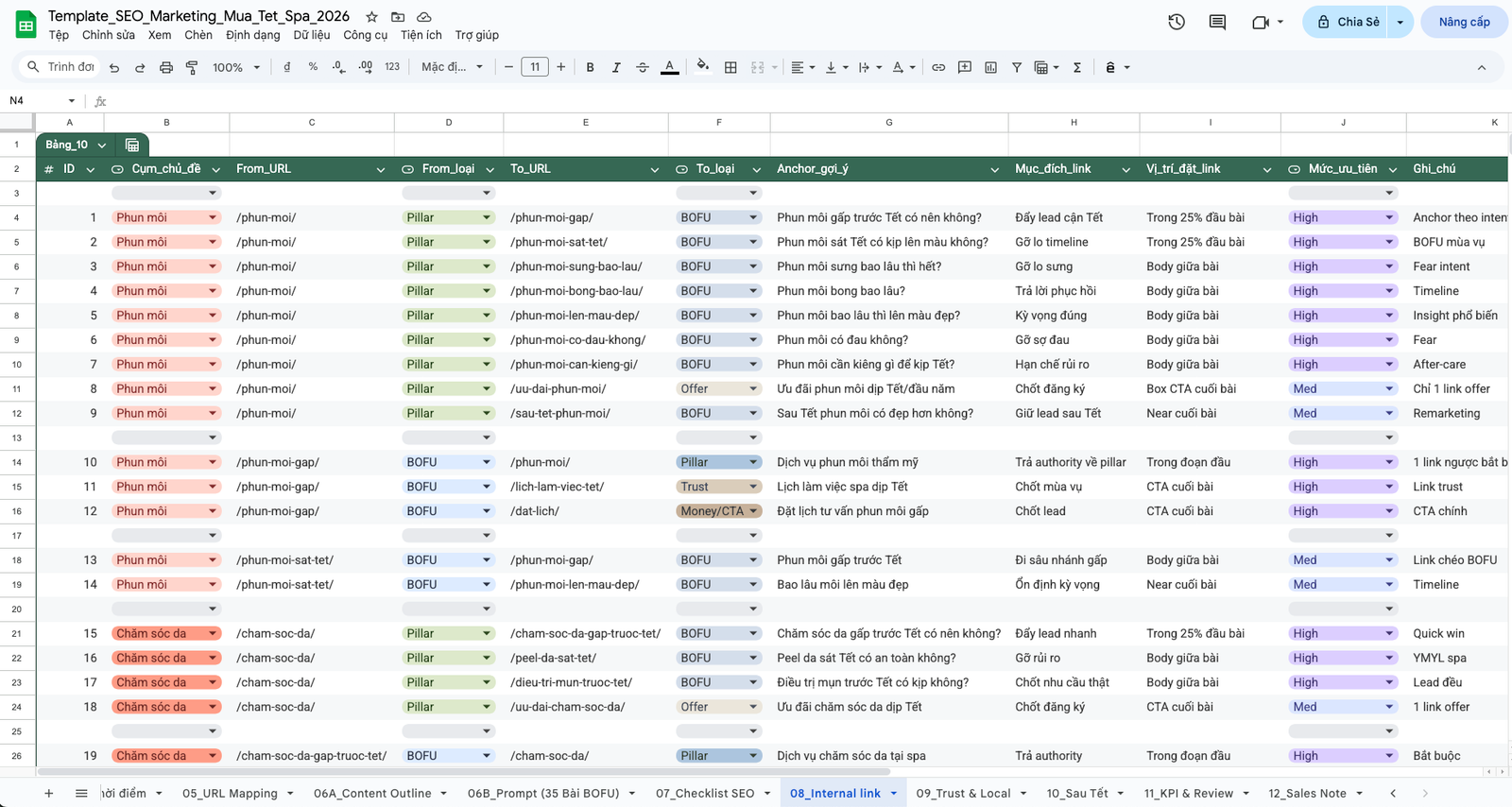1512x807 pixels.
Task: Toggle bold formatting
Action: [x=590, y=67]
